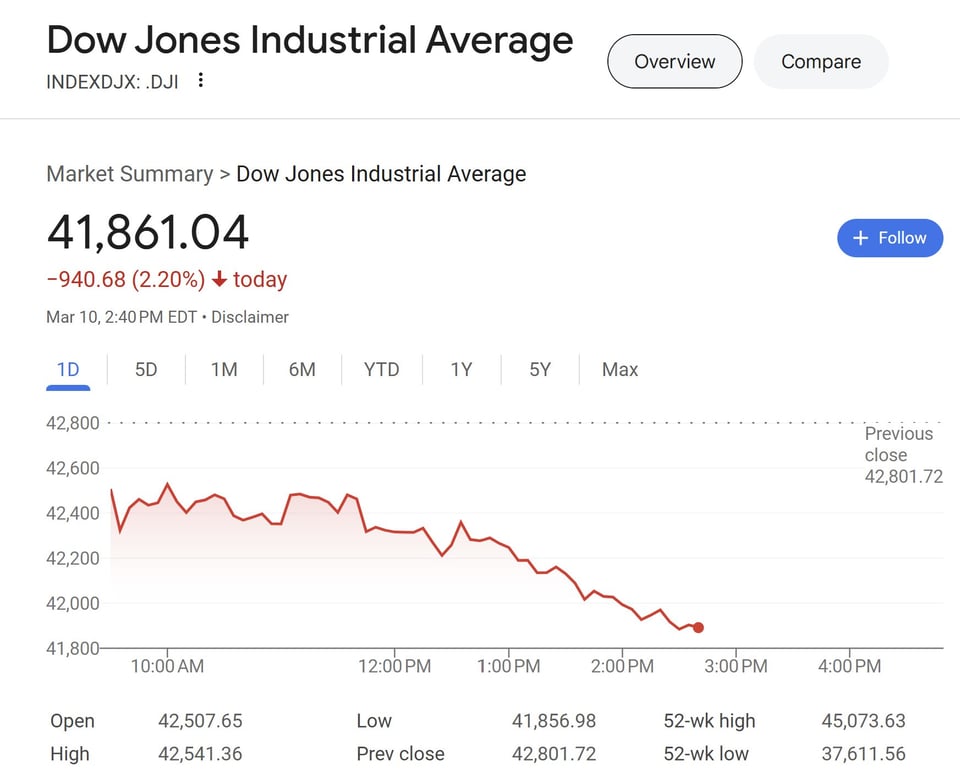Switch to the YTD chart range
Viewport: 960px width, 778px height.
[x=381, y=369]
